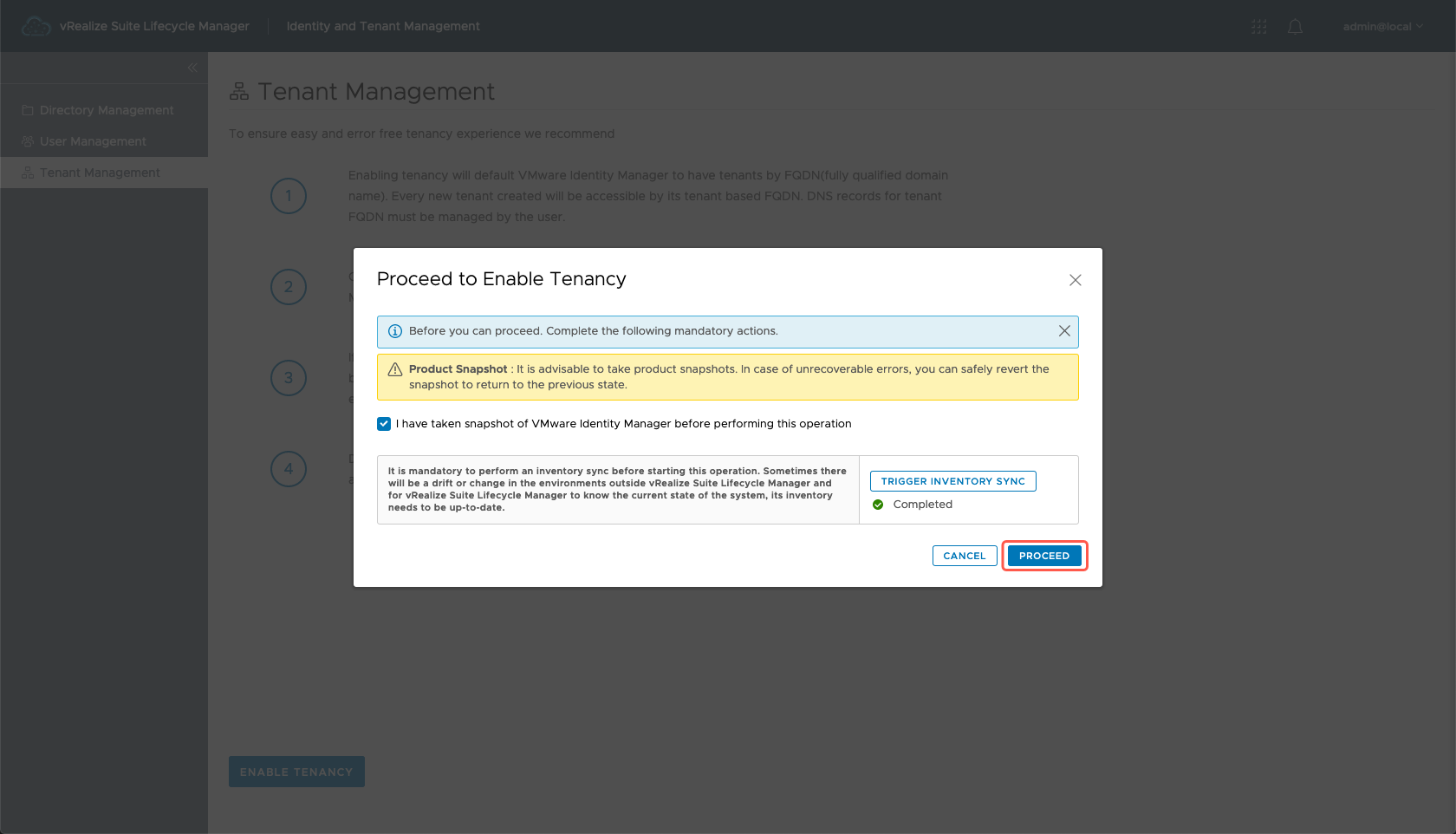Screen dimensions: 1456x834
Task: Open the notifications bell
Action: coord(1295,27)
